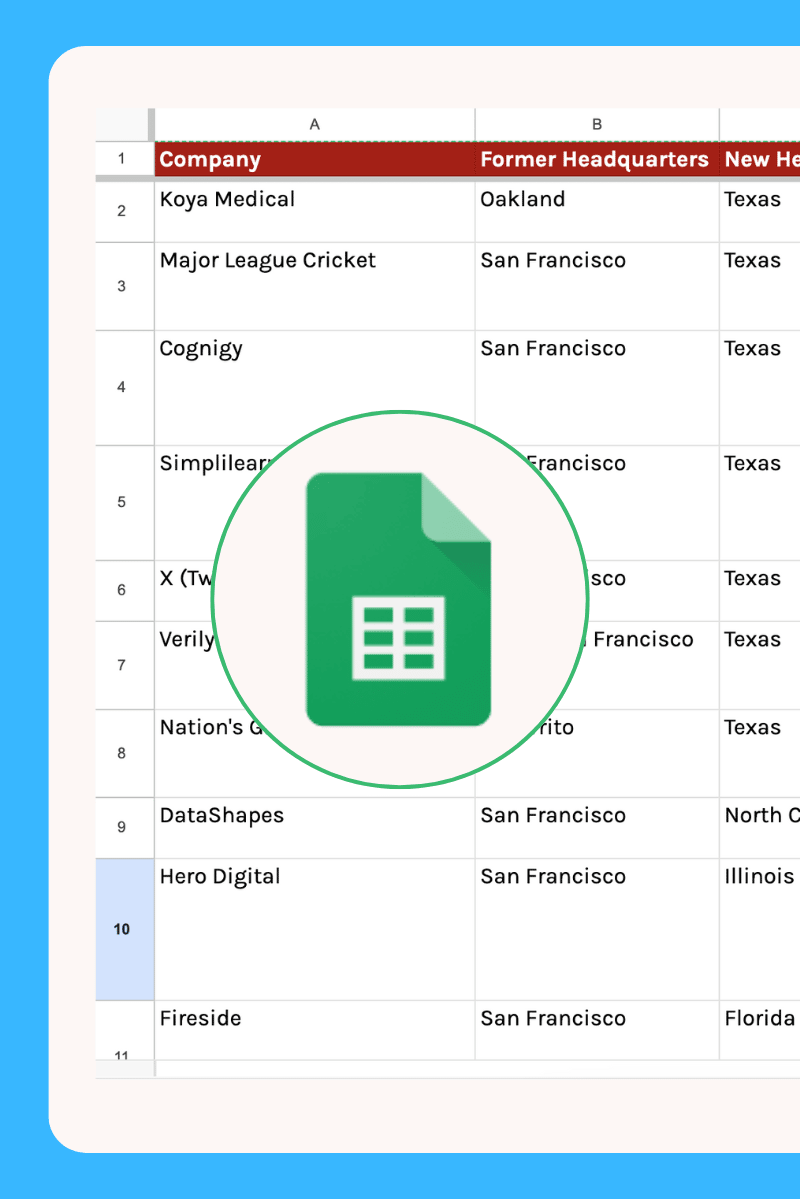Viewport: 800px width, 1199px height.
Task: Select row 5 header number
Action: tap(122, 502)
